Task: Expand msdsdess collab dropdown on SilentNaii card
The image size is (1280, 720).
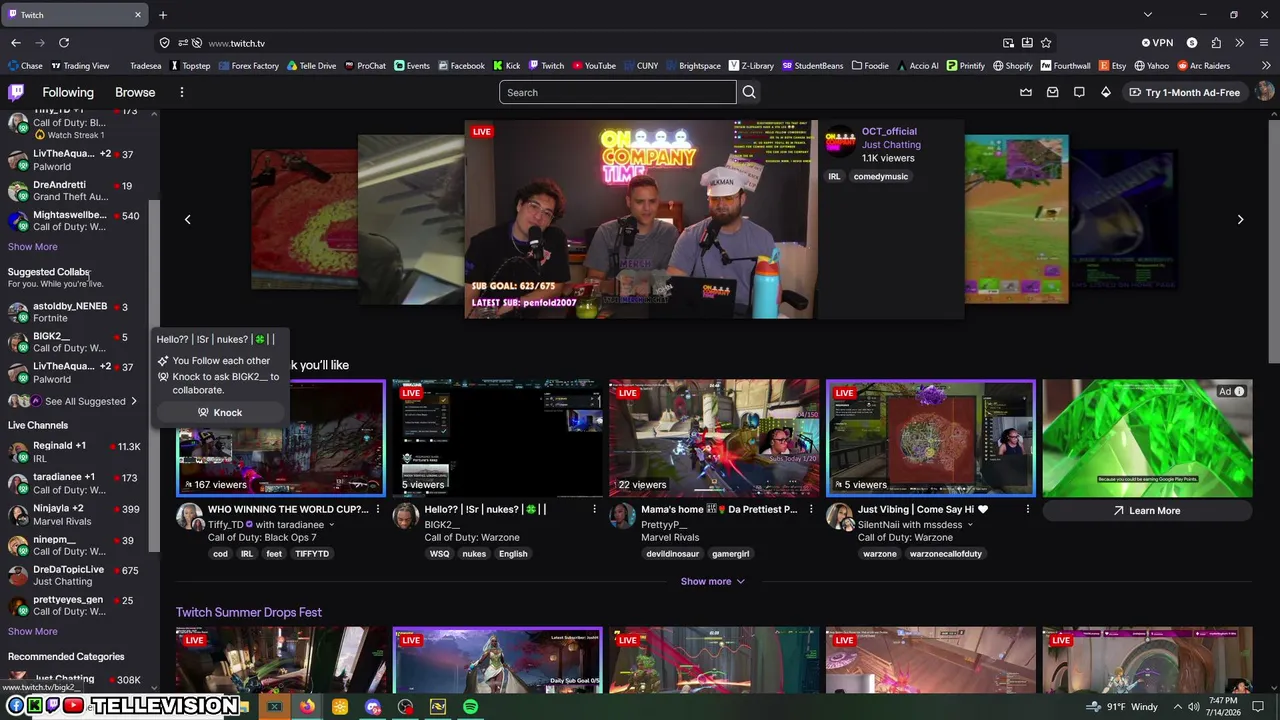Action: point(970,525)
